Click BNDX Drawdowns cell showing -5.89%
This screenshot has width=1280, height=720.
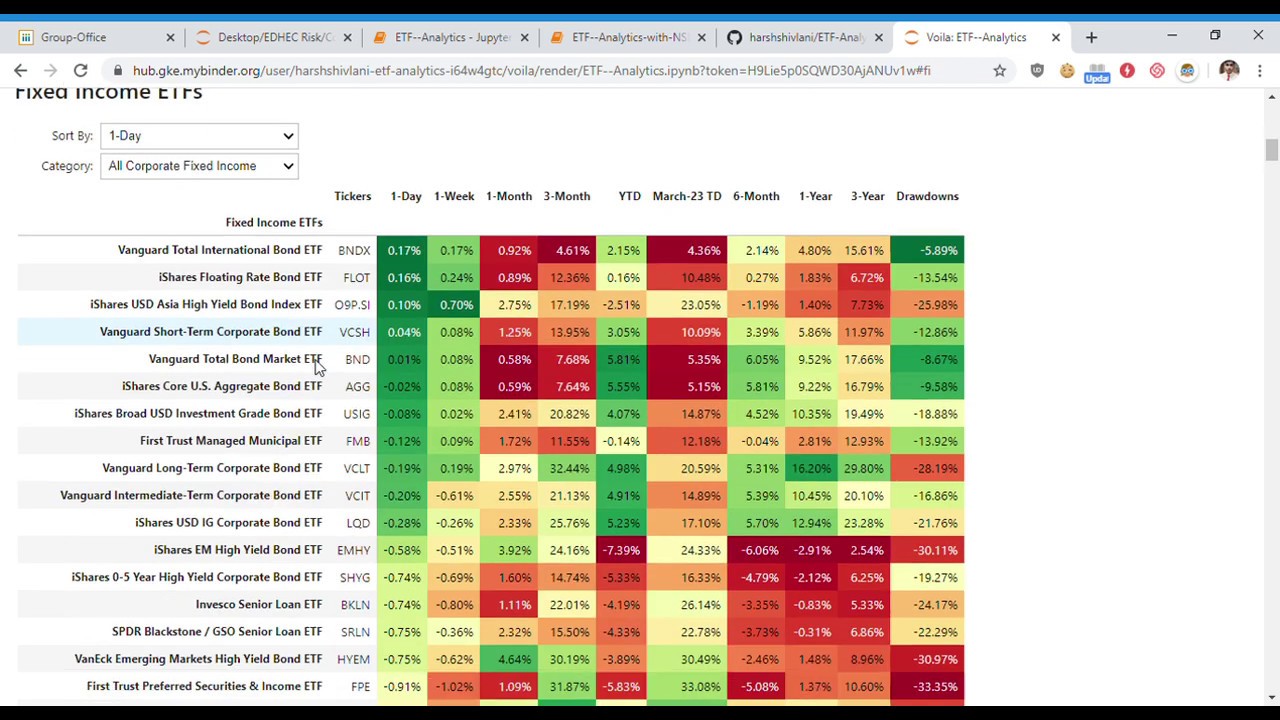coord(927,250)
